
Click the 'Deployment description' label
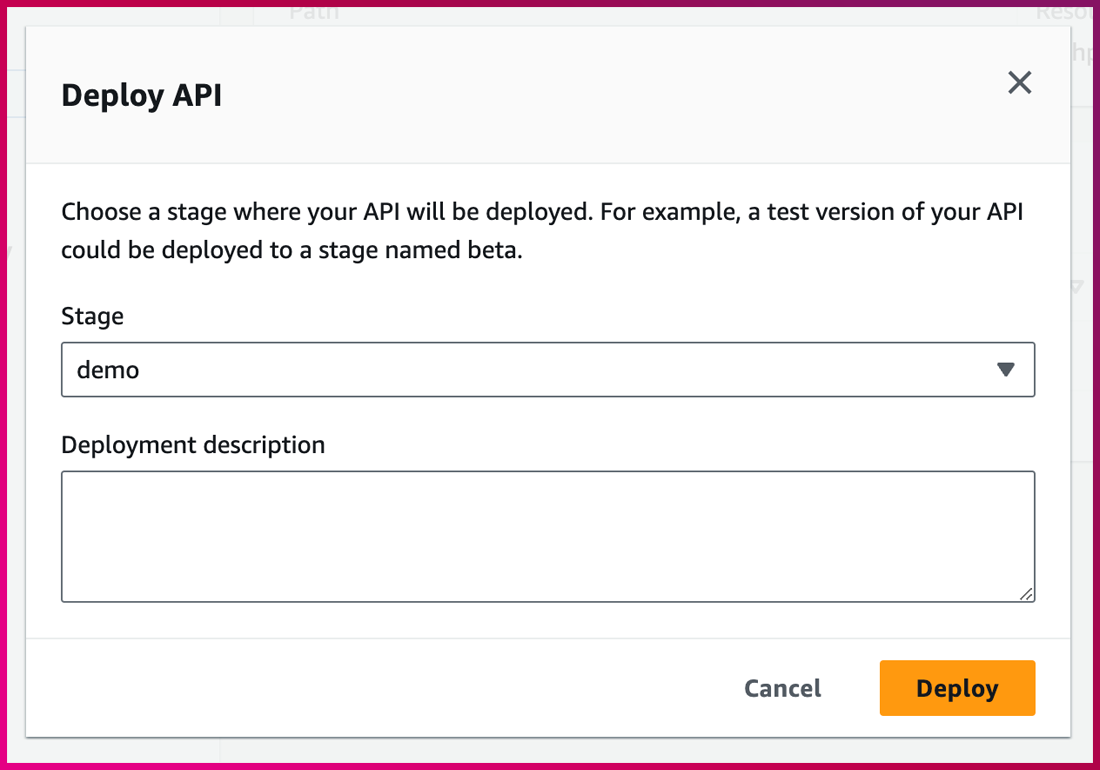coord(193,444)
